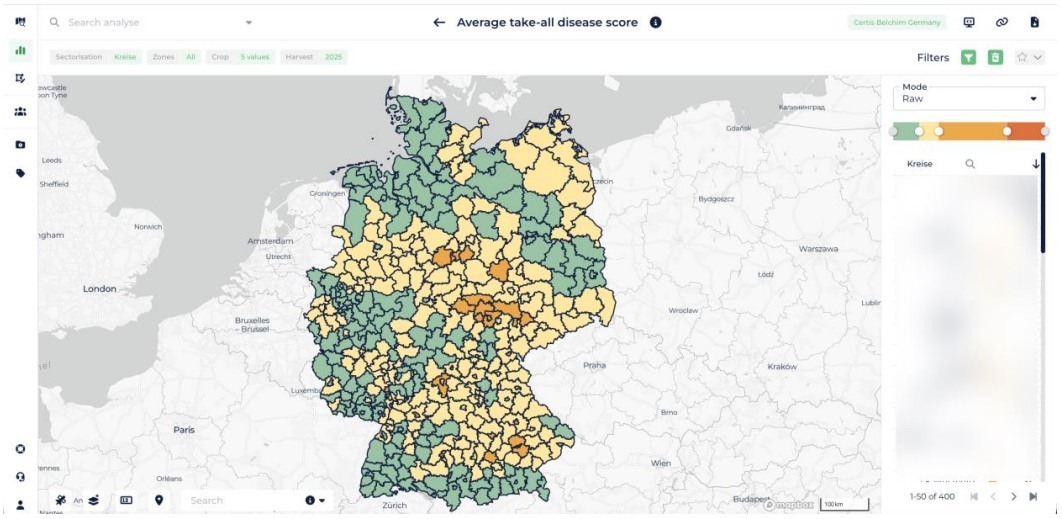Expand the Search analyse dropdown arrow
This screenshot has width=1062, height=519.
point(249,22)
